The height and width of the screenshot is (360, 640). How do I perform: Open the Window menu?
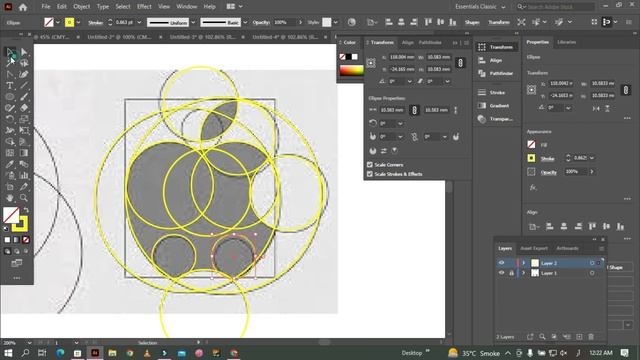187,7
